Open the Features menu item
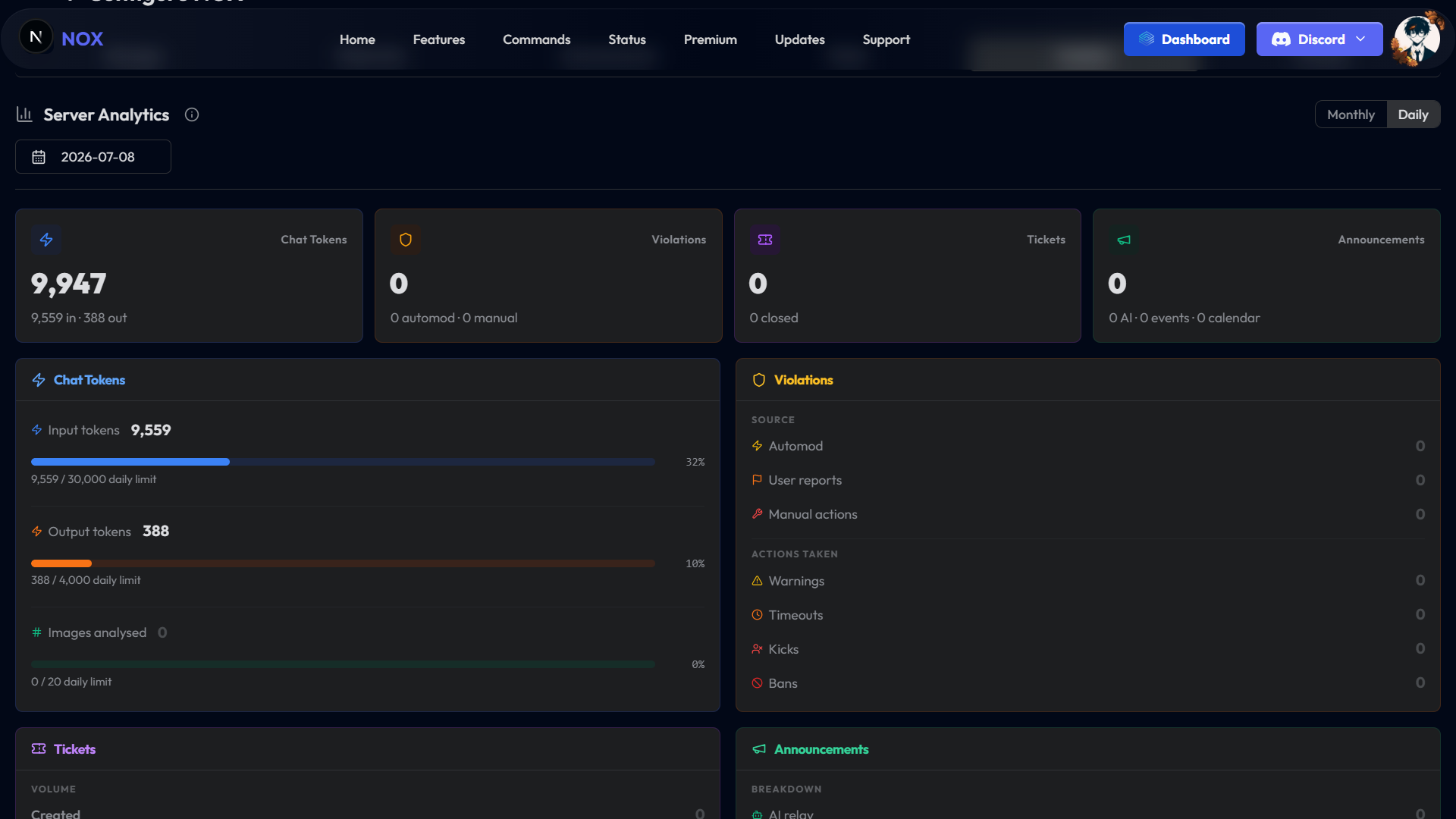The height and width of the screenshot is (819, 1456). (439, 39)
